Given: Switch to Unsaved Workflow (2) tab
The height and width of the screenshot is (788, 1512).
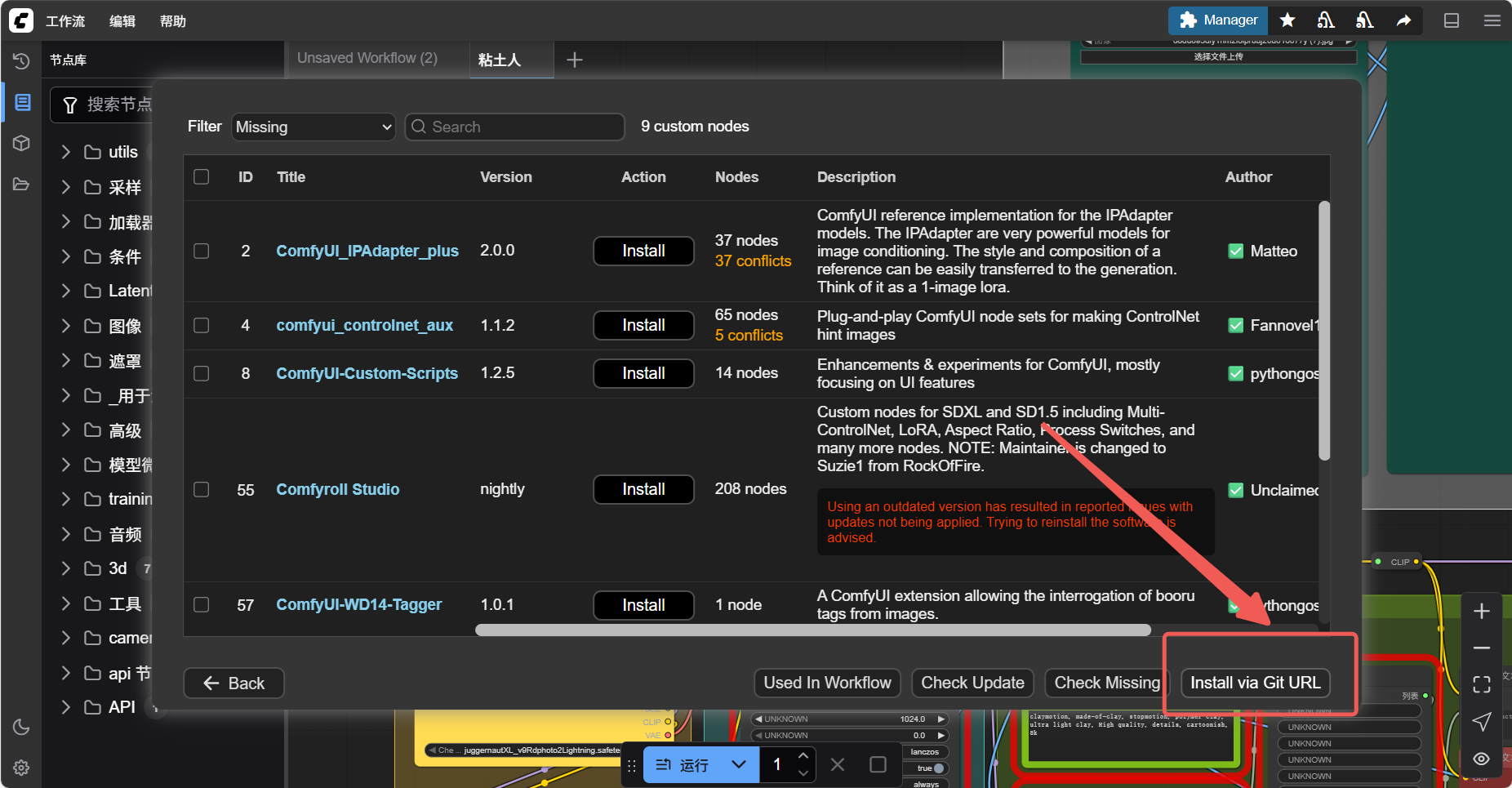Looking at the screenshot, I should tap(367, 59).
